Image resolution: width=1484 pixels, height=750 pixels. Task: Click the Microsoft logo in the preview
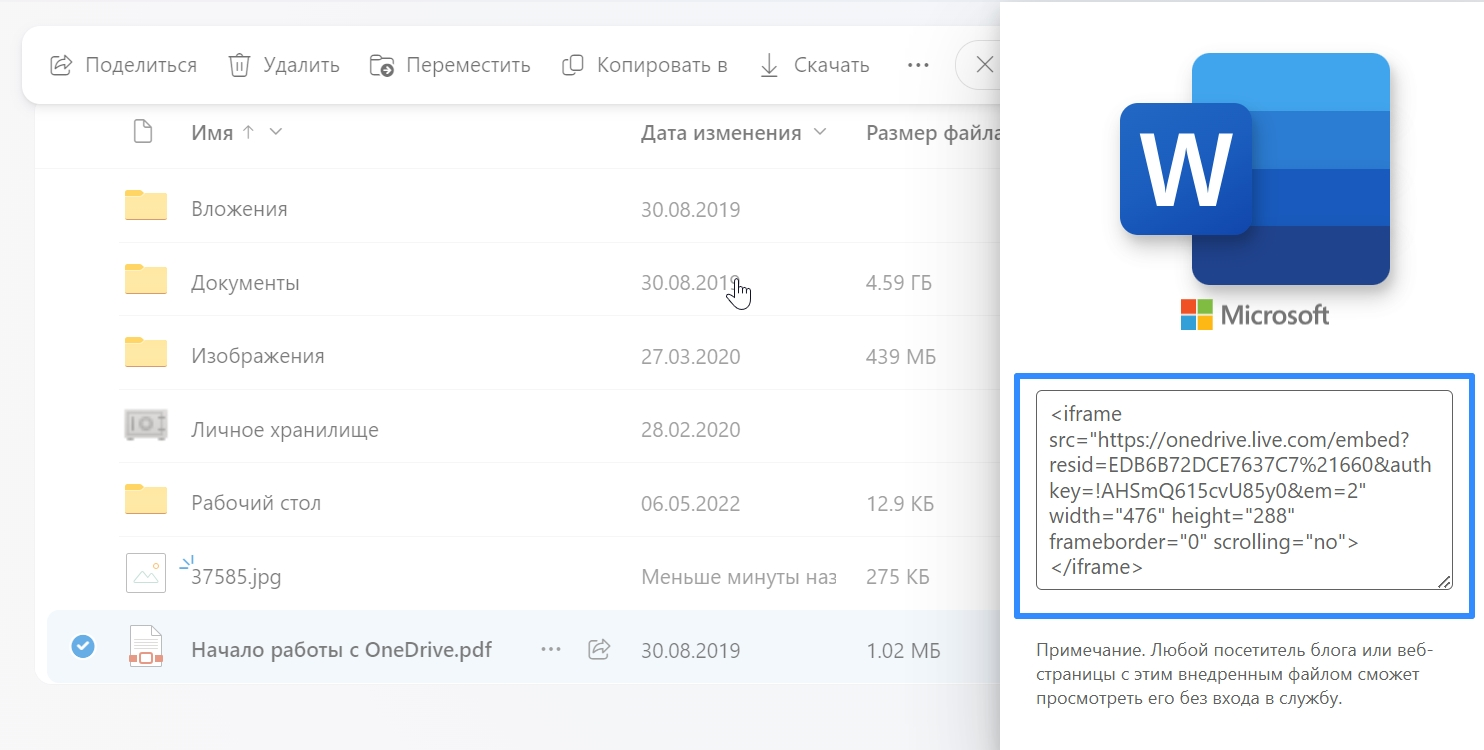(1255, 315)
